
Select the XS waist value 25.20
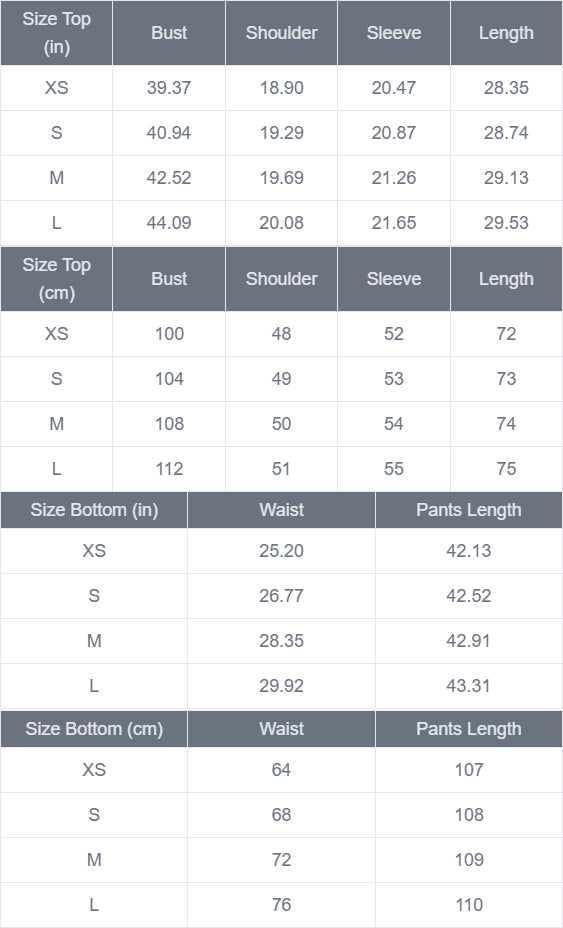point(281,550)
